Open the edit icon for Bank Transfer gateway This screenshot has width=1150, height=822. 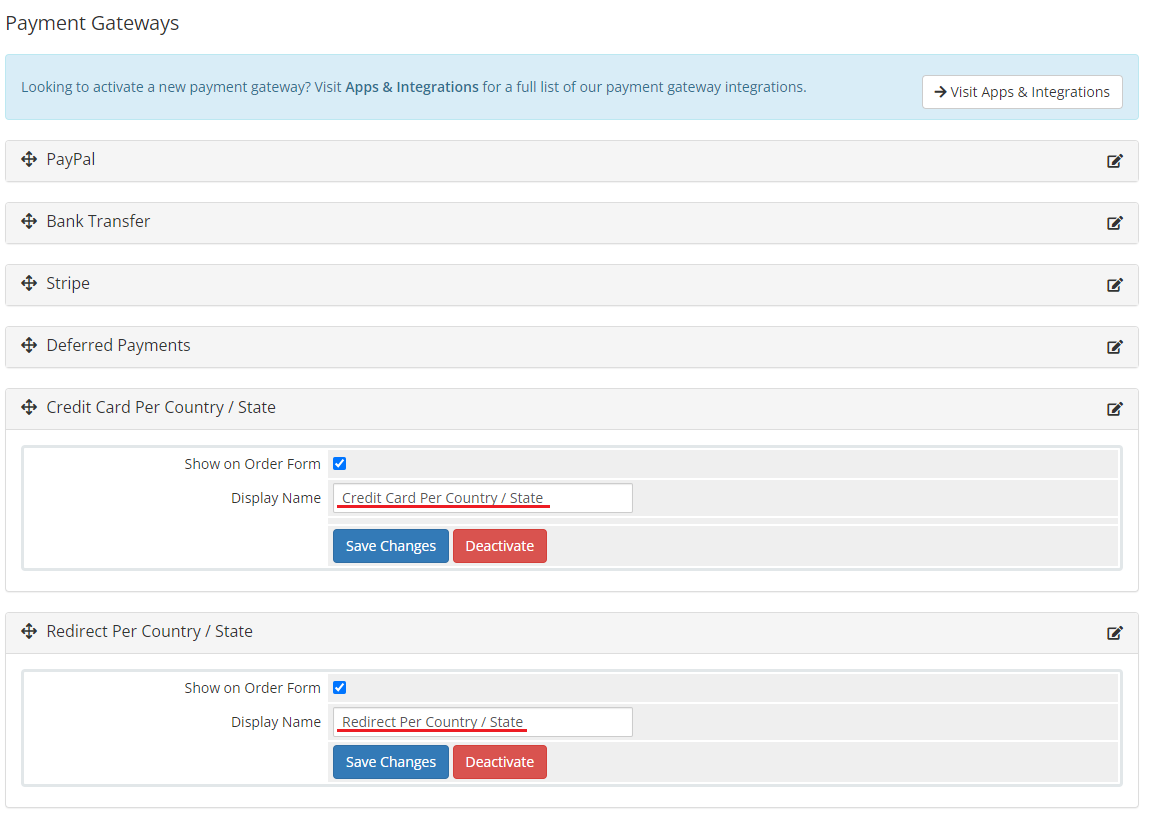(1114, 223)
